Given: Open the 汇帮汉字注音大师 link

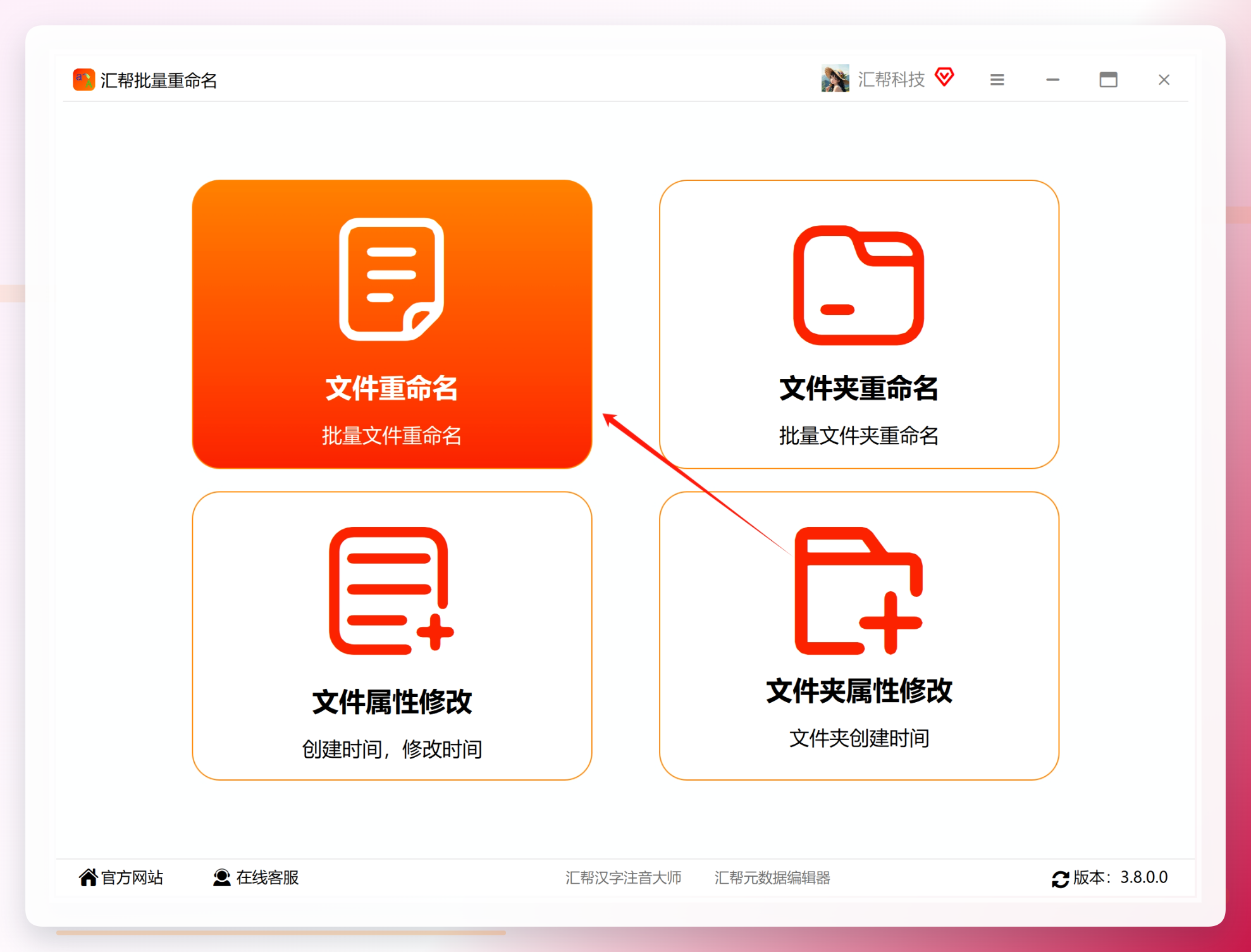Looking at the screenshot, I should click(623, 877).
